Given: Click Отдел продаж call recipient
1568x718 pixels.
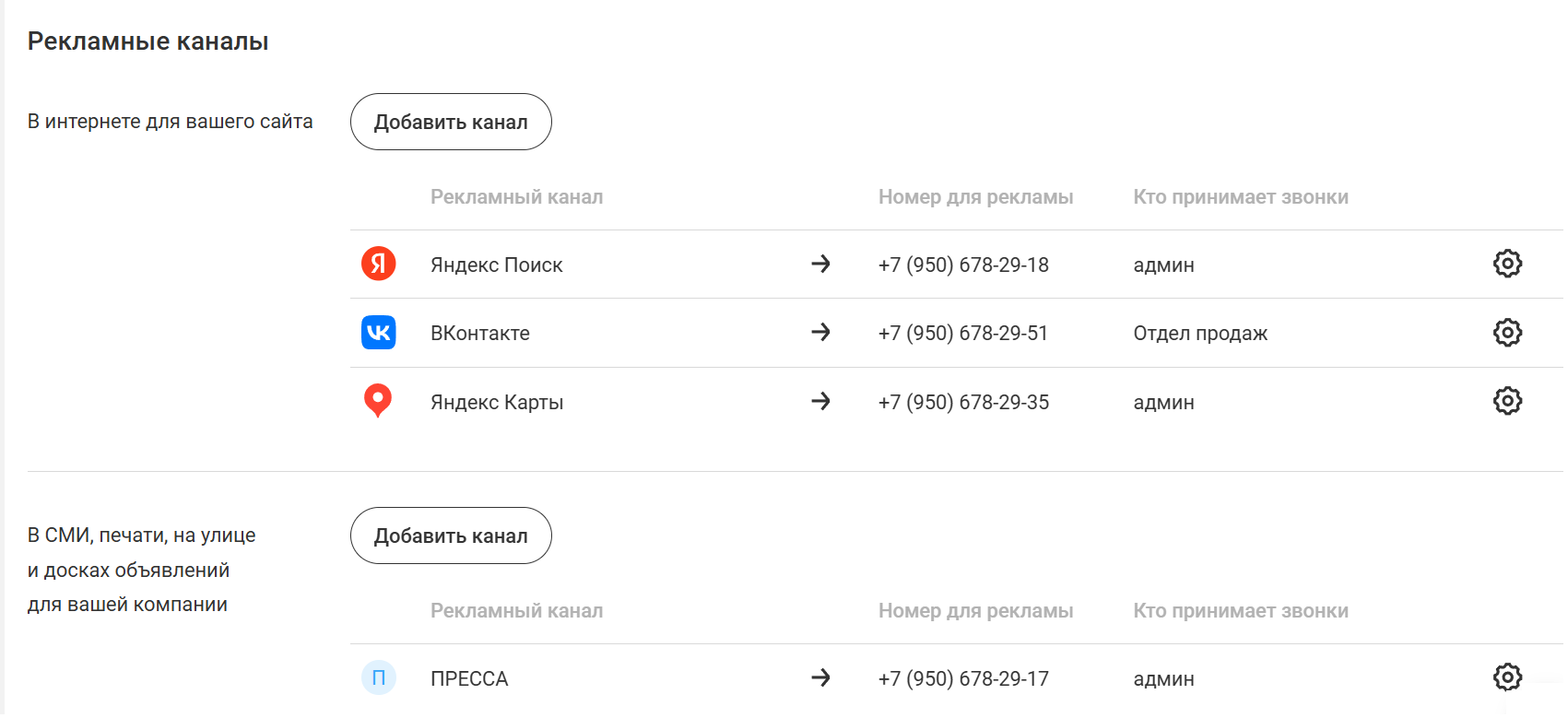Looking at the screenshot, I should (1200, 334).
